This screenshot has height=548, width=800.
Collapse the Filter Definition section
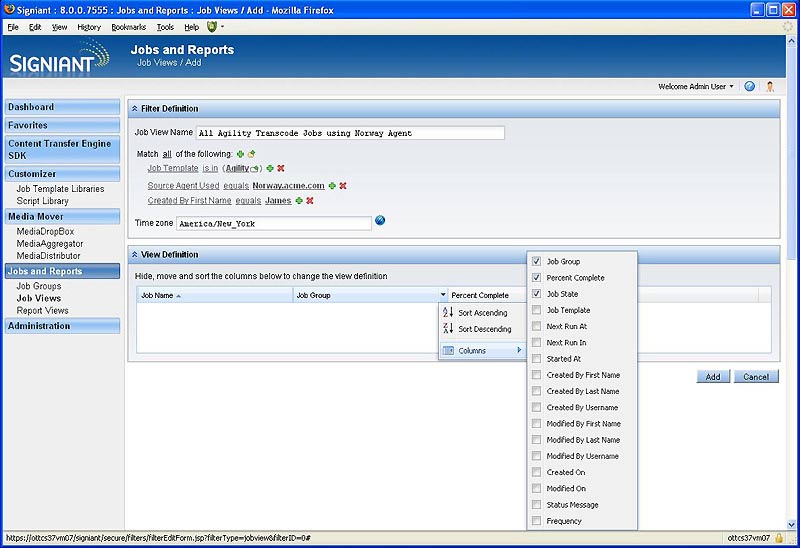134,108
